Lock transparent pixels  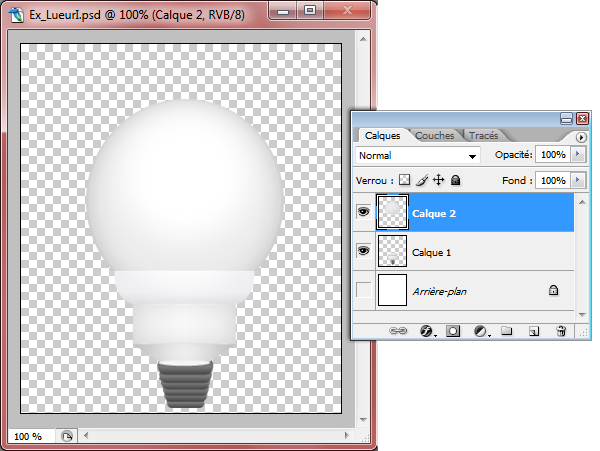405,181
